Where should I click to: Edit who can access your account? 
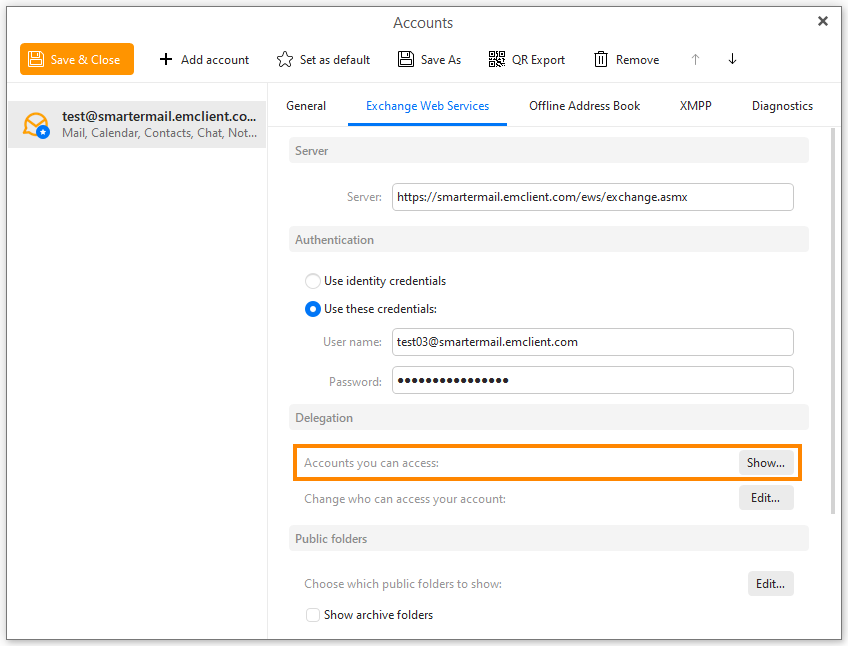tap(766, 498)
